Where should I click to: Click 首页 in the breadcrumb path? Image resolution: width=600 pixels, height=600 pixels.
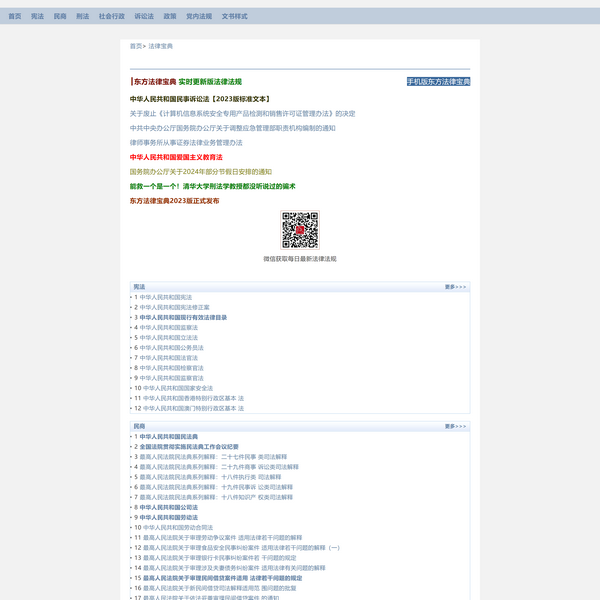click(136, 46)
